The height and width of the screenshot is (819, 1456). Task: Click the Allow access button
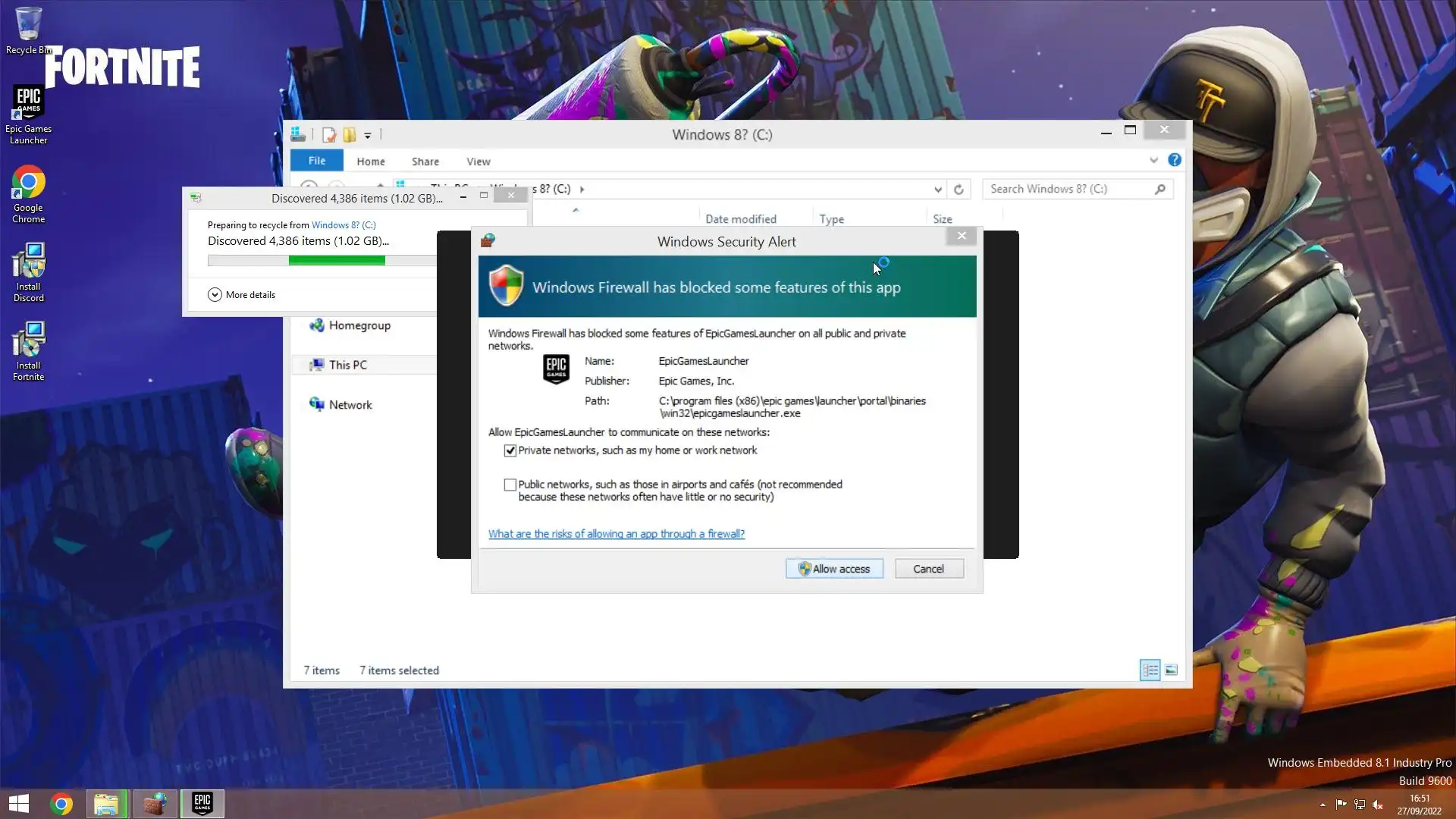834,569
